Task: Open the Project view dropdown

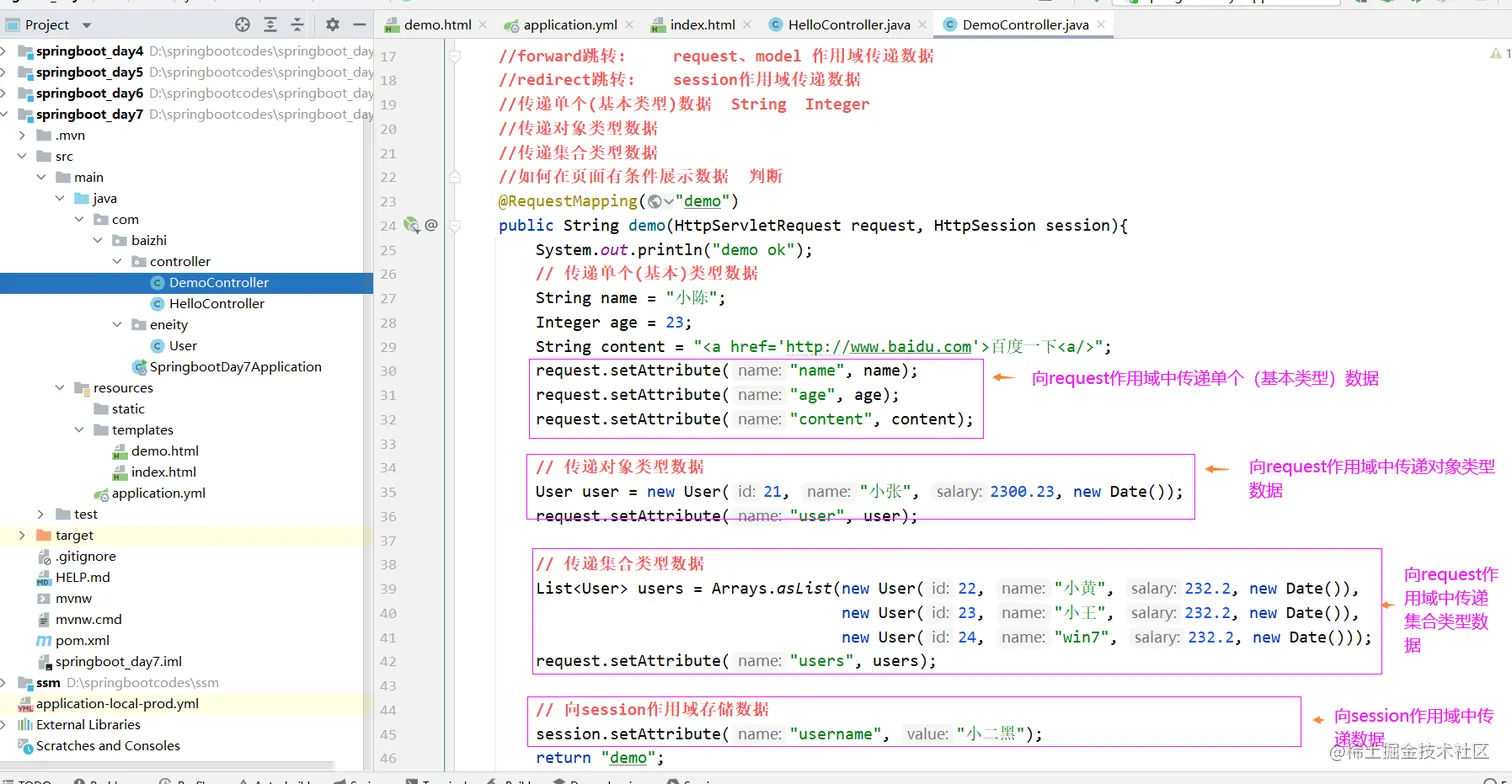Action: pyautogui.click(x=87, y=25)
